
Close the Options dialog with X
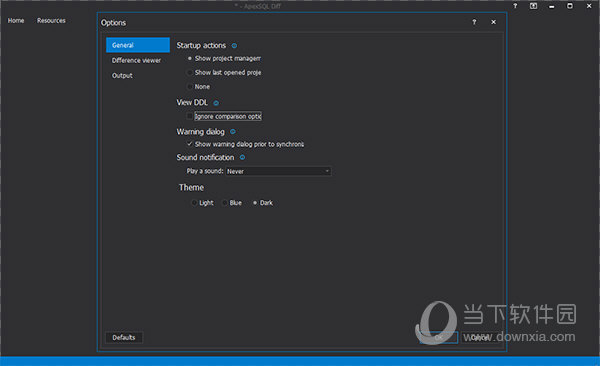[x=493, y=22]
